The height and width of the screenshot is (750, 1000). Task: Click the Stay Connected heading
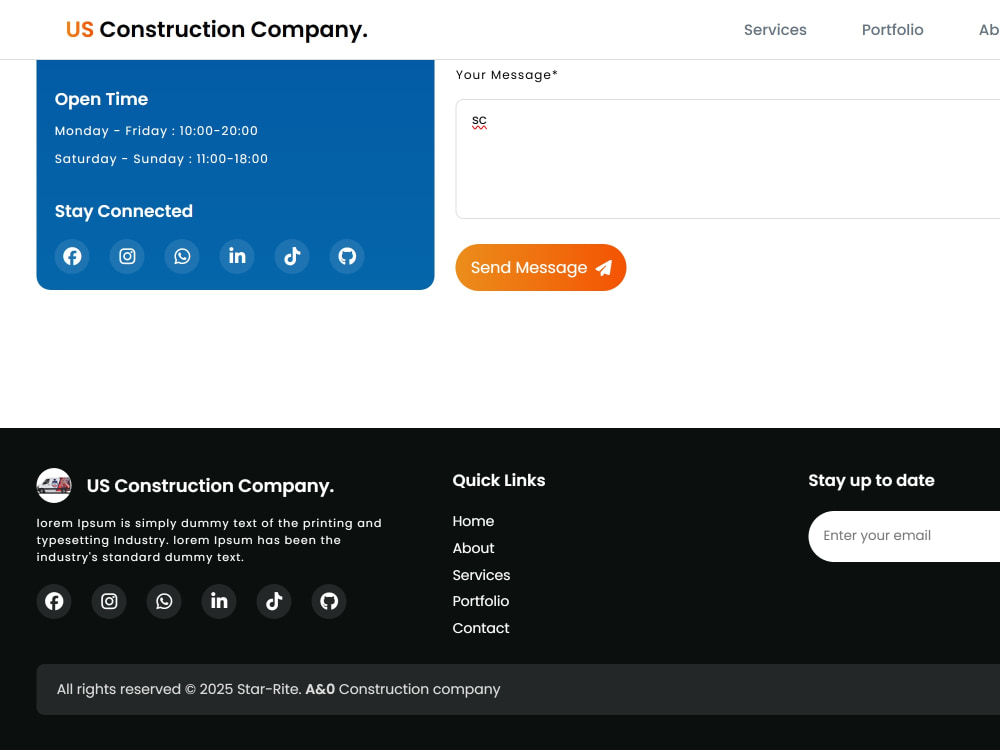point(124,211)
